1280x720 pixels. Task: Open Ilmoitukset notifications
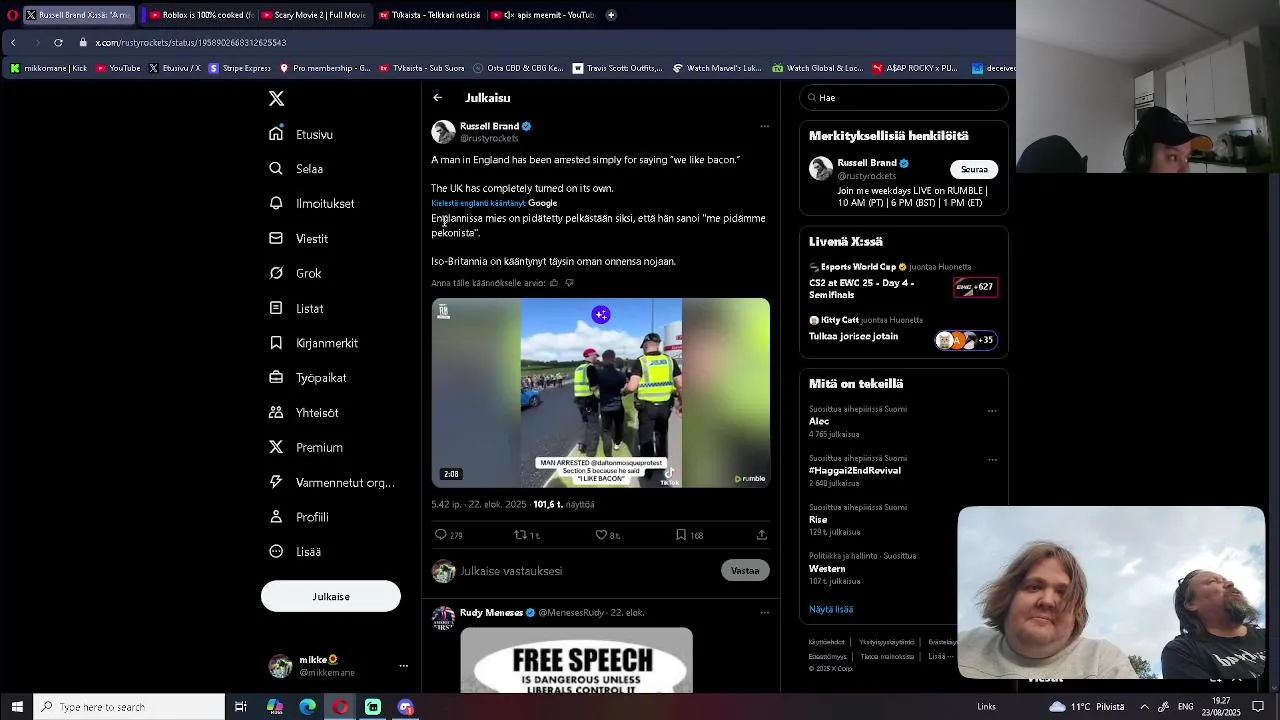[x=312, y=203]
